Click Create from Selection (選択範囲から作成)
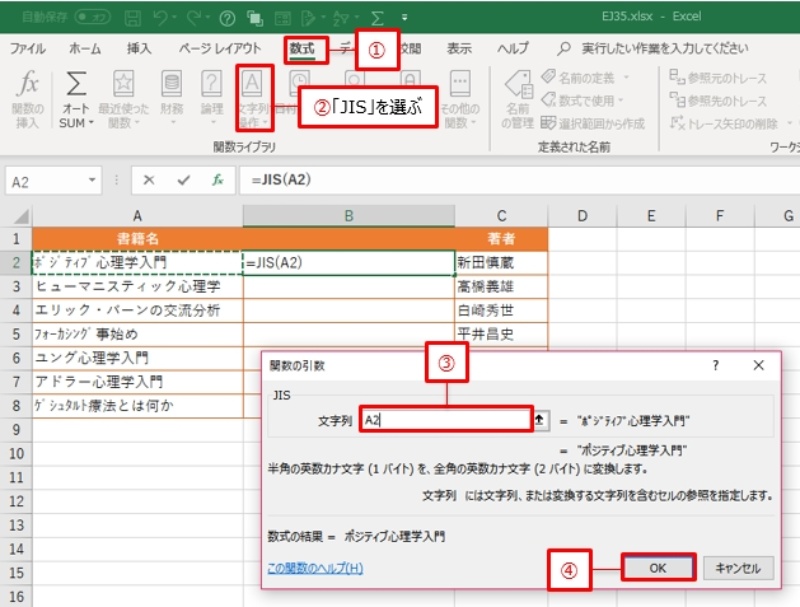The image size is (800, 607). point(593,123)
